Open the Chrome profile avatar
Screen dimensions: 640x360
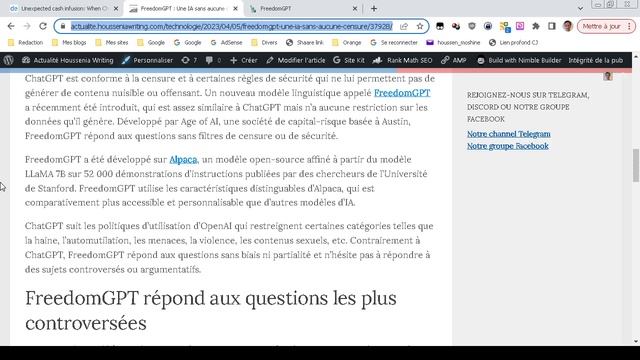point(568,26)
